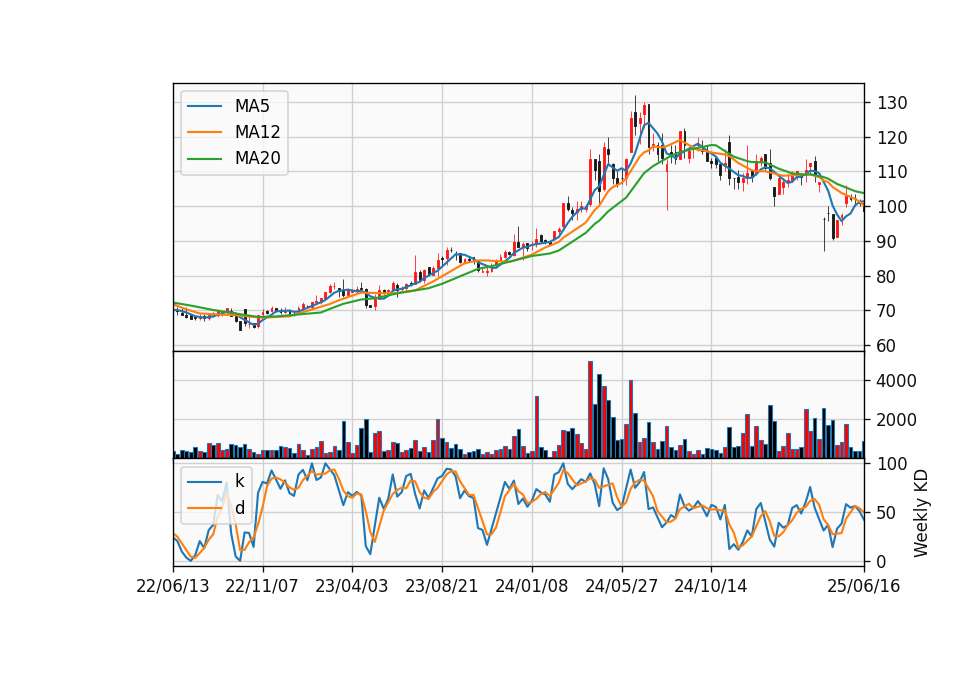Click the 50 KD axis label
This screenshot has height=690, width=960.
click(887, 513)
